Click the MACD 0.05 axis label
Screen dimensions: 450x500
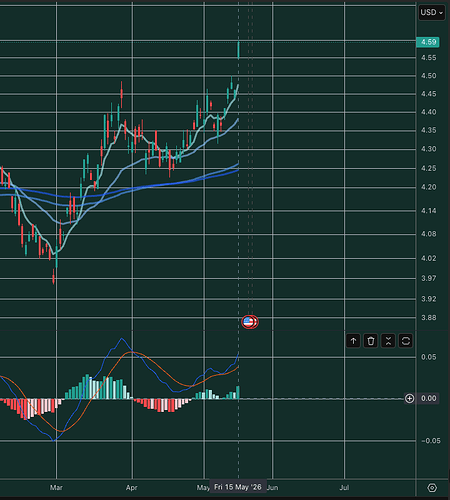[x=428, y=357]
